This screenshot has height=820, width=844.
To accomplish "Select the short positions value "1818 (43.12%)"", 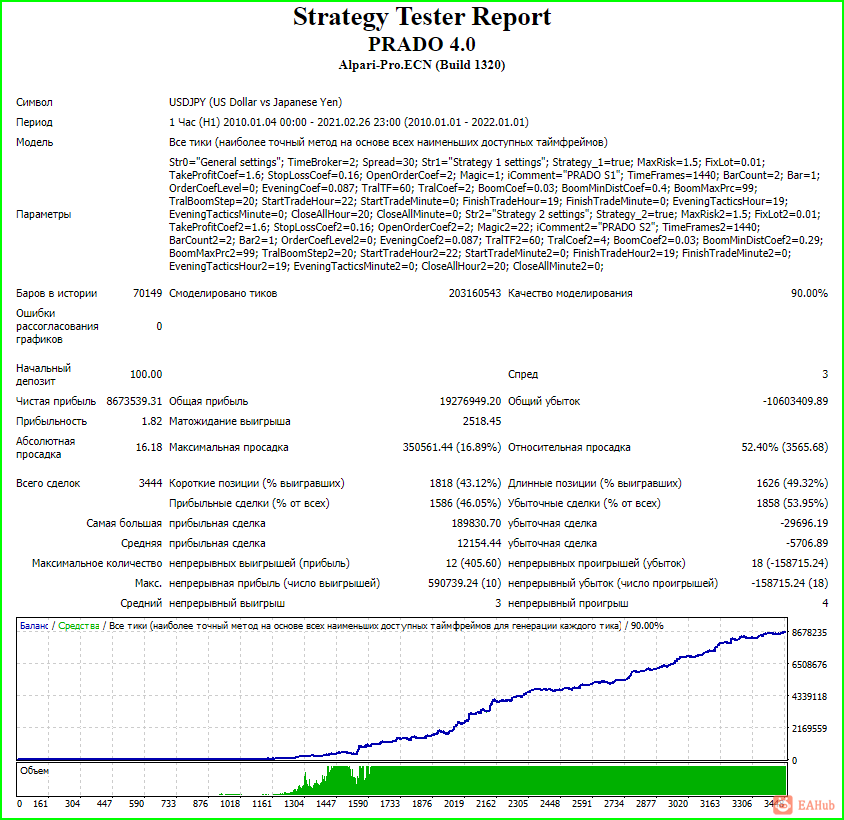I will (x=465, y=483).
